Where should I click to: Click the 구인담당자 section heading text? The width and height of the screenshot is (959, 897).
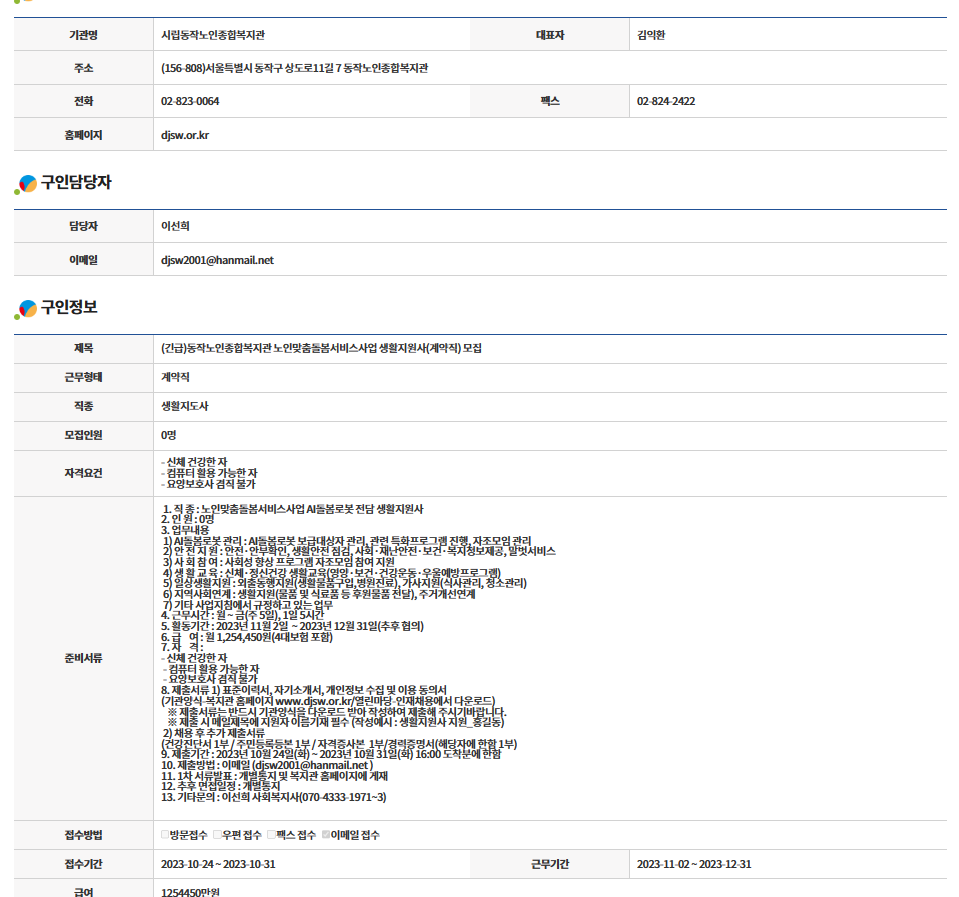coord(76,183)
